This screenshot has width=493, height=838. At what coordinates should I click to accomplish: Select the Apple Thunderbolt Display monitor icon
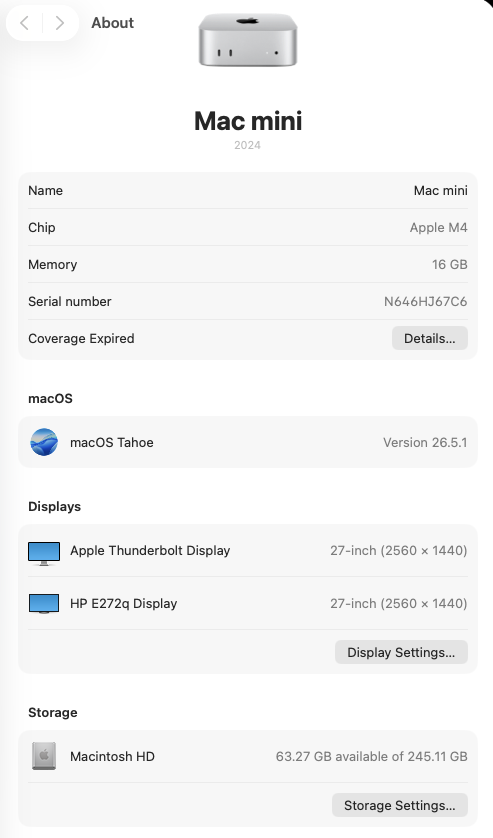pyautogui.click(x=44, y=553)
